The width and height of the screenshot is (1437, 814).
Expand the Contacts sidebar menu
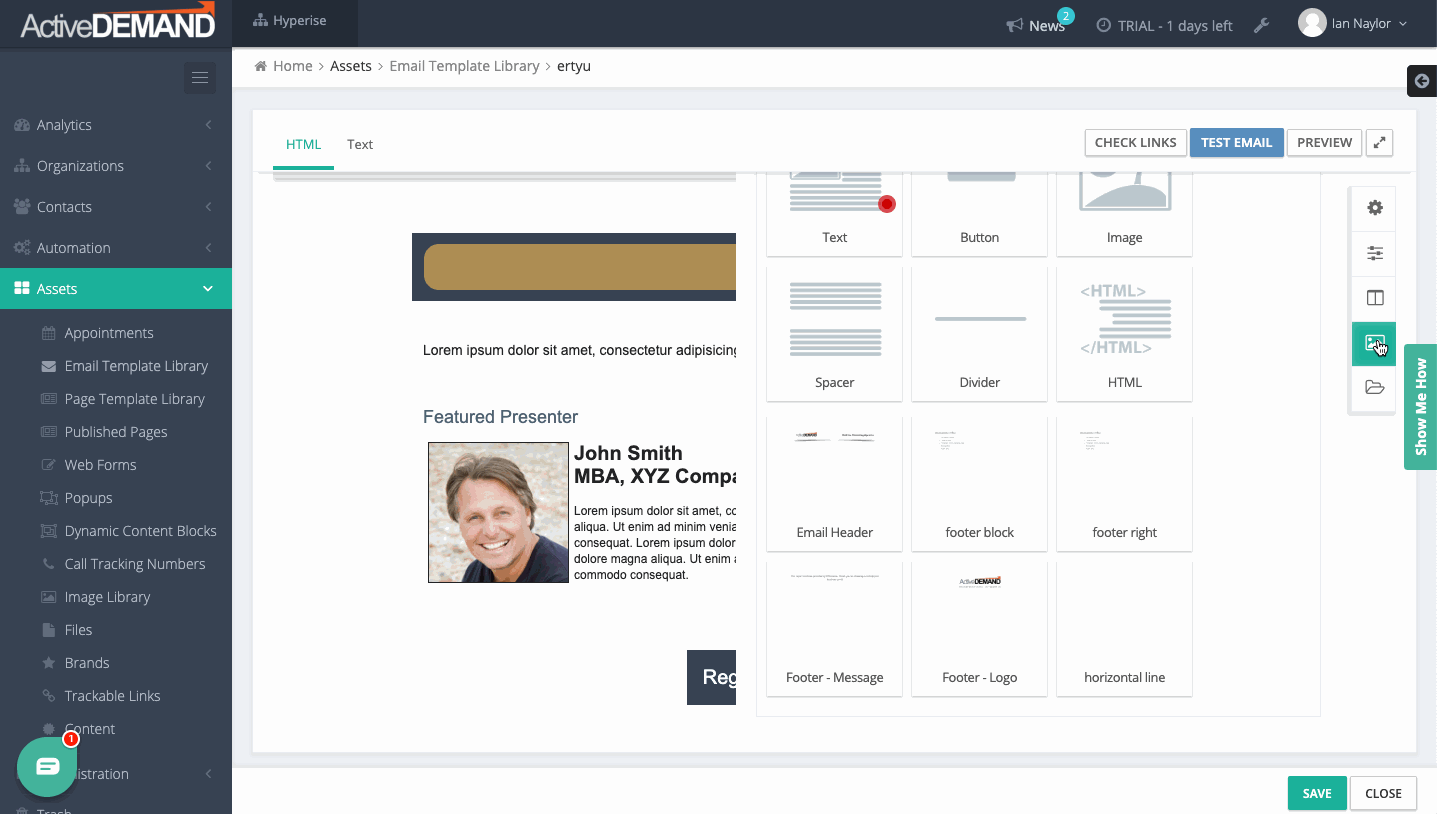116,207
